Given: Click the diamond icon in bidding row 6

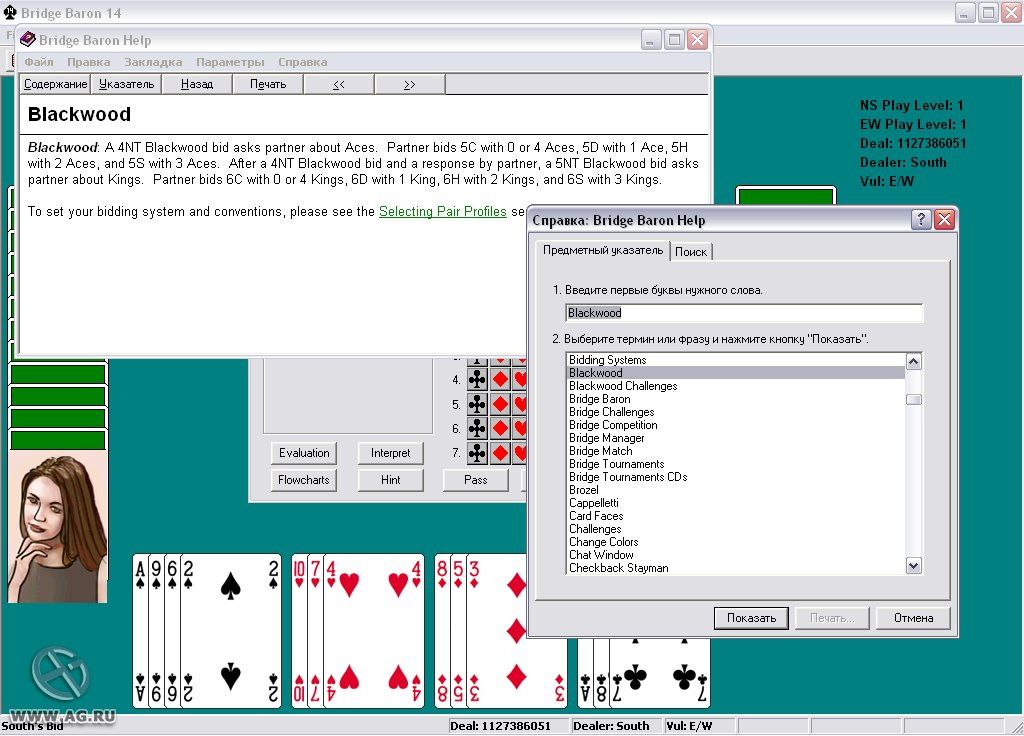Looking at the screenshot, I should point(500,428).
